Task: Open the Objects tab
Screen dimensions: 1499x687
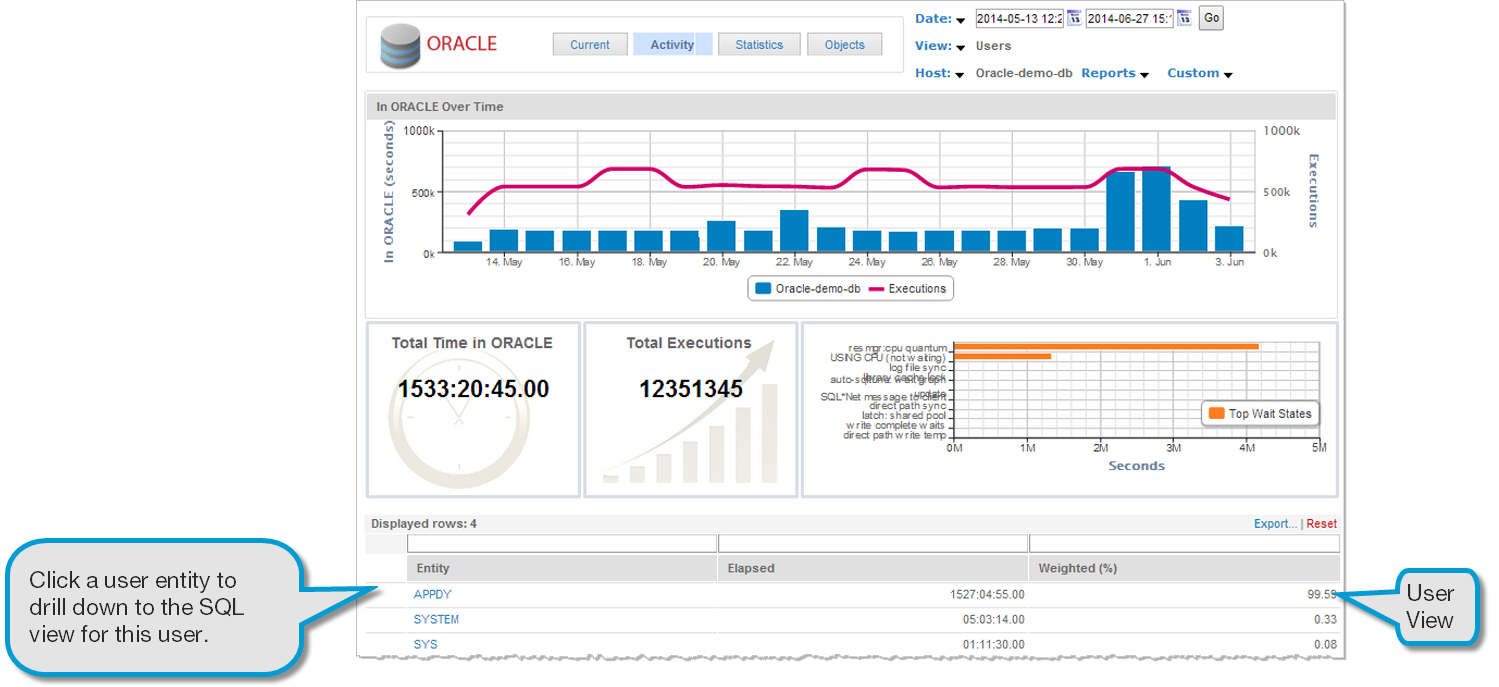Action: (845, 44)
